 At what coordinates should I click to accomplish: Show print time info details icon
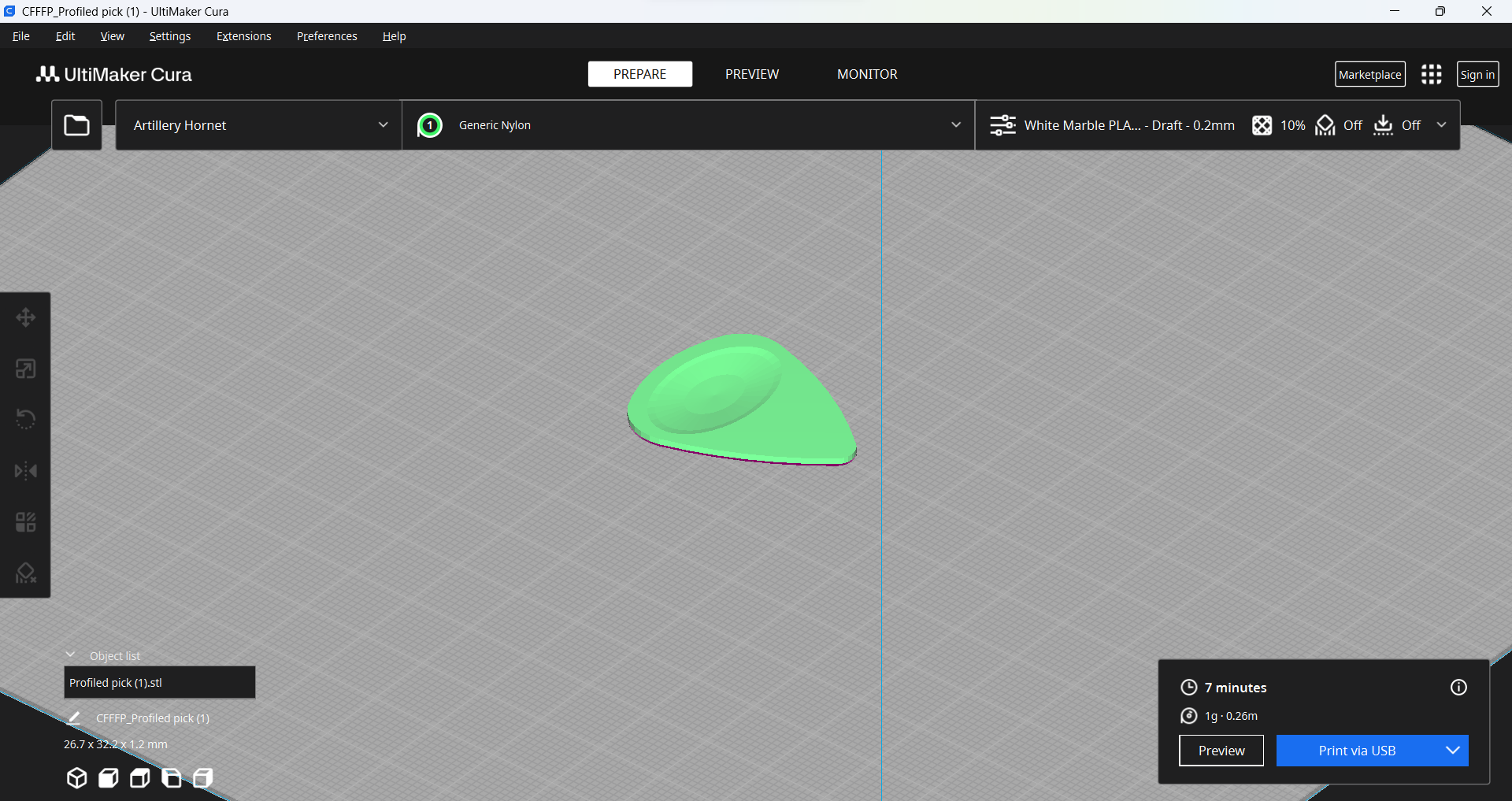point(1458,688)
